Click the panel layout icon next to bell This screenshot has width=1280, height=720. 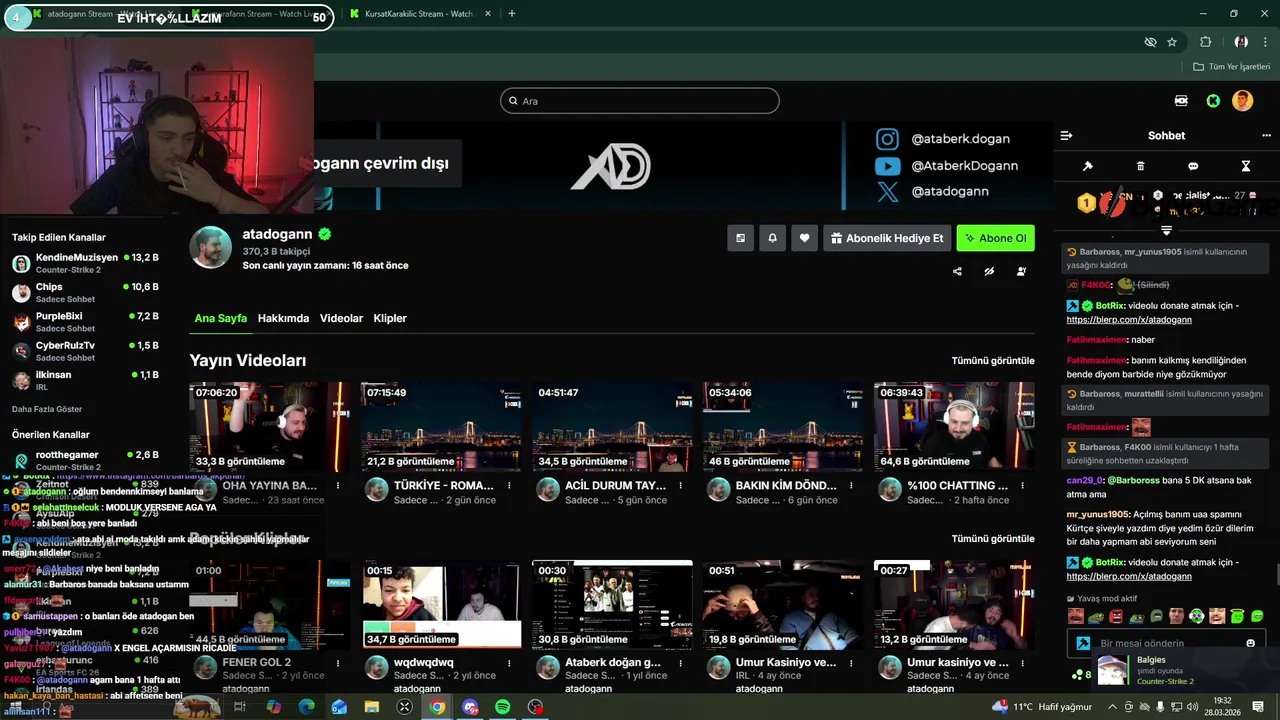coord(740,238)
